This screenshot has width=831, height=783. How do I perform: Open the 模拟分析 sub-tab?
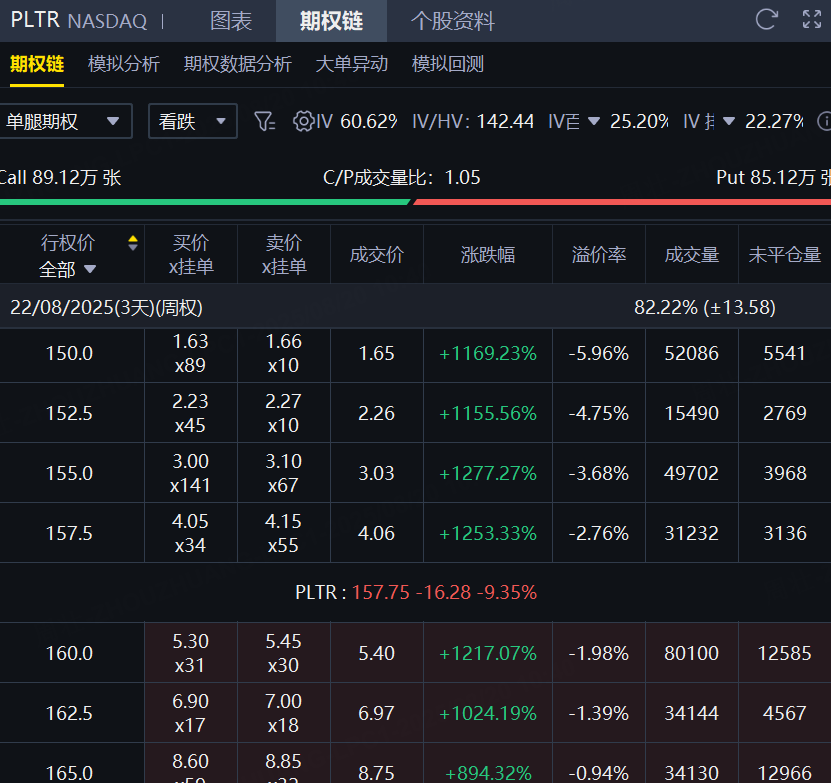124,64
